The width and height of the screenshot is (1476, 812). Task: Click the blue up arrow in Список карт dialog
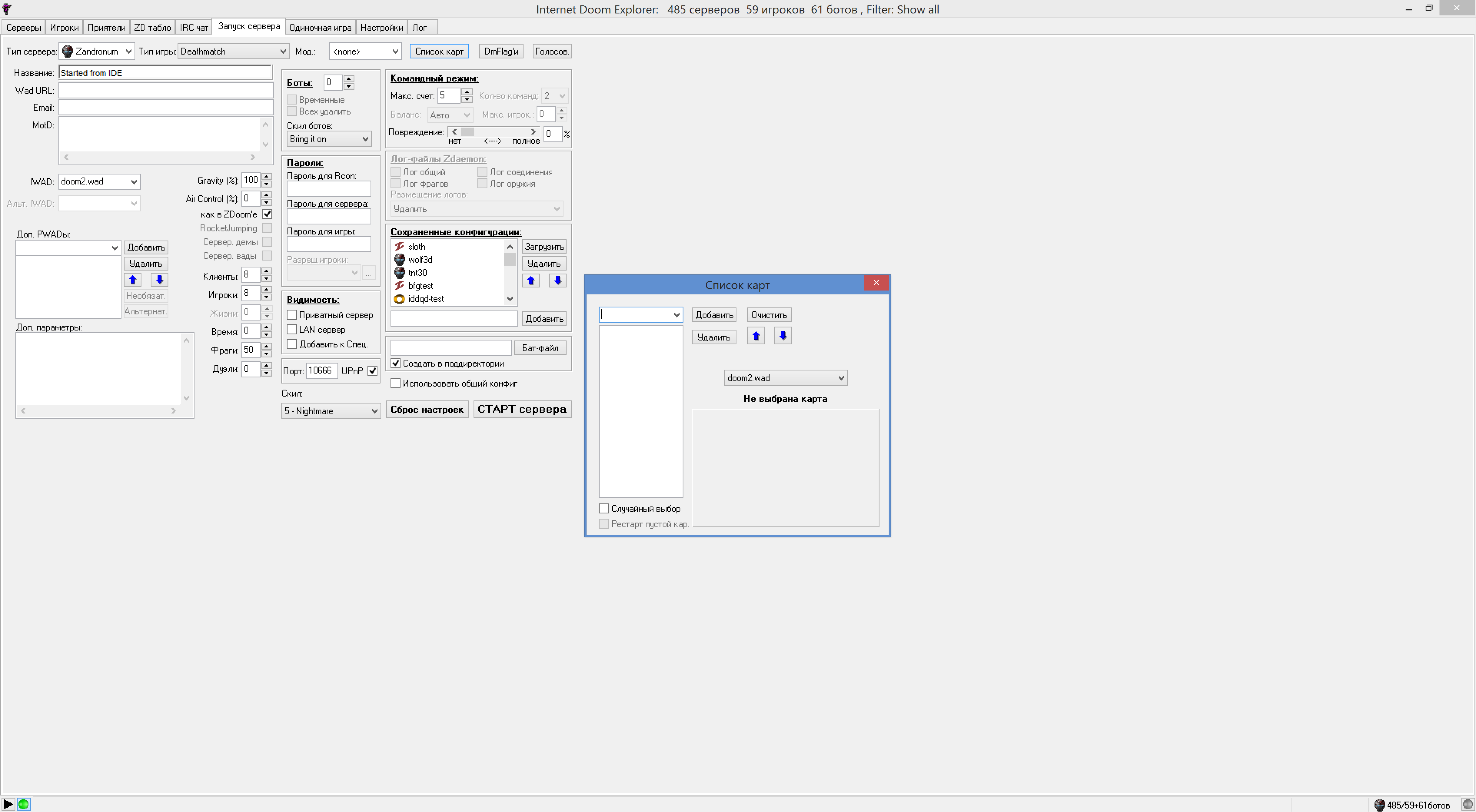point(756,336)
